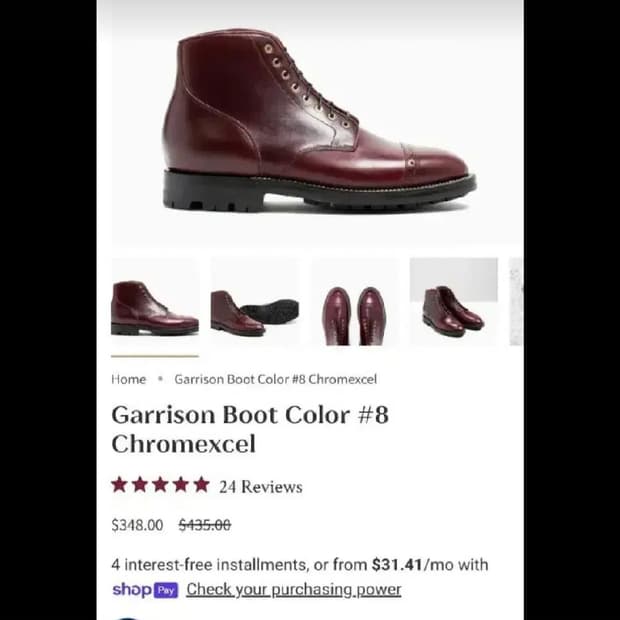620x620 pixels.
Task: Select the side-view boot thumbnail
Action: (155, 302)
